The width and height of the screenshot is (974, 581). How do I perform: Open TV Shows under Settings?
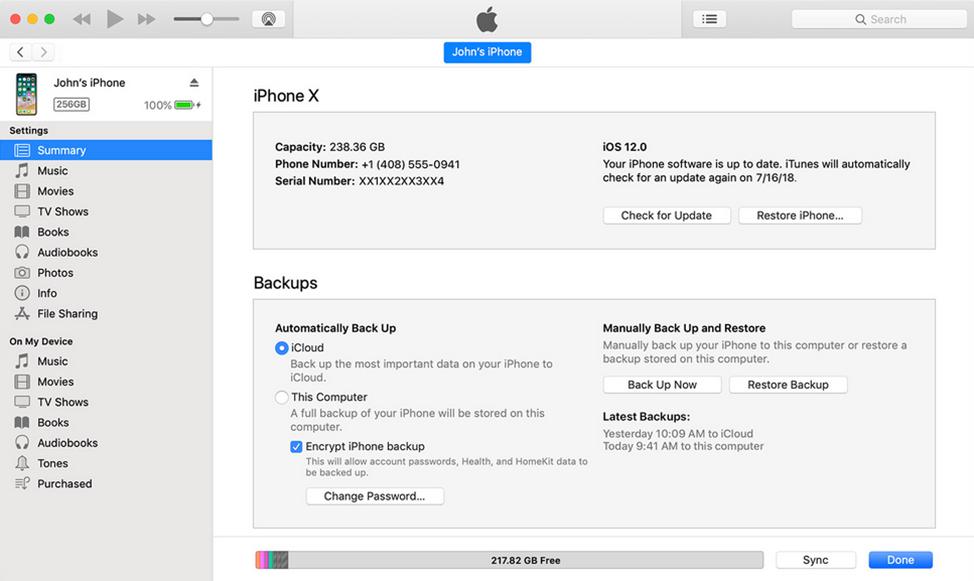pos(106,212)
